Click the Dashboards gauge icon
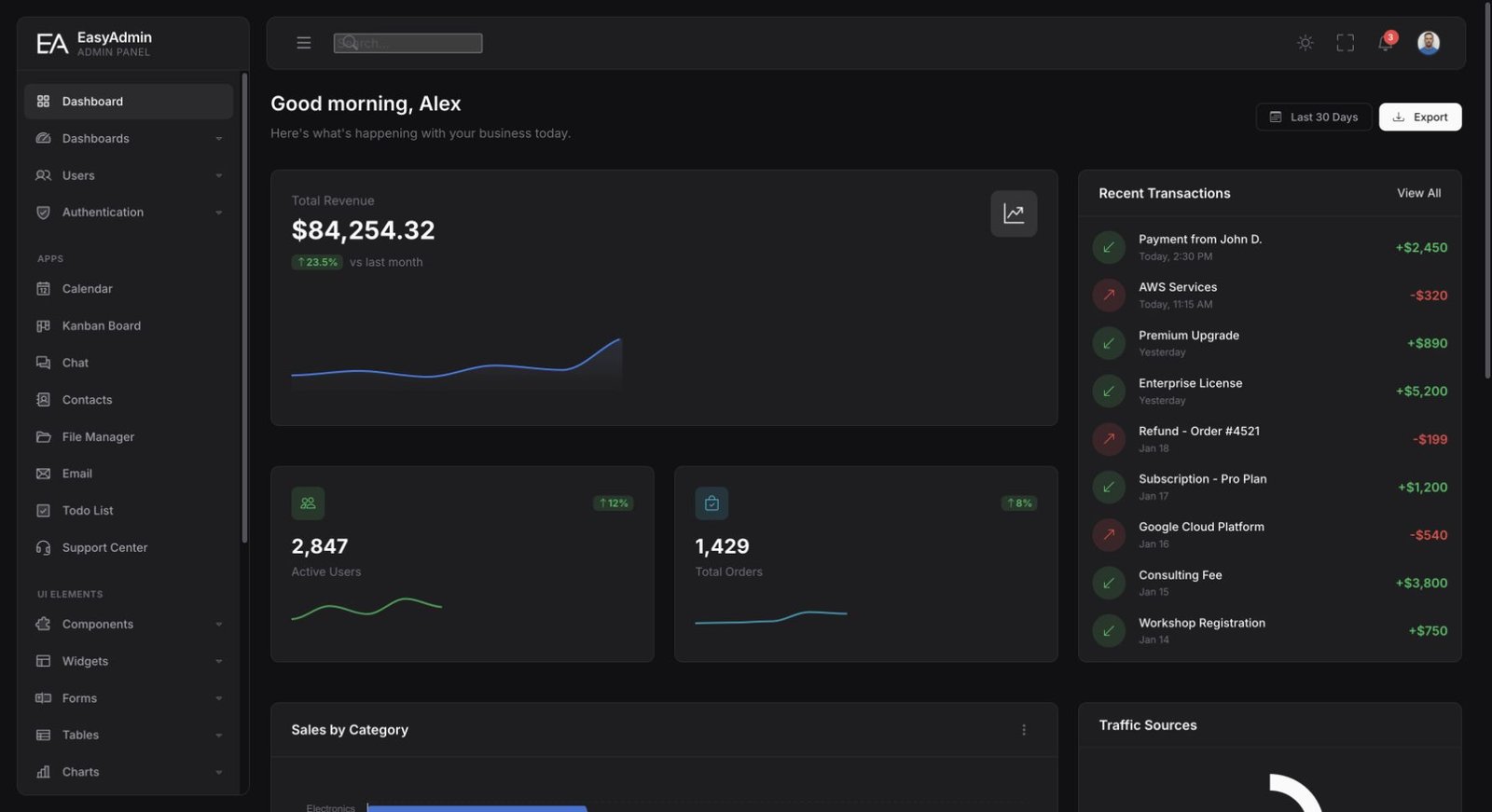 (43, 139)
